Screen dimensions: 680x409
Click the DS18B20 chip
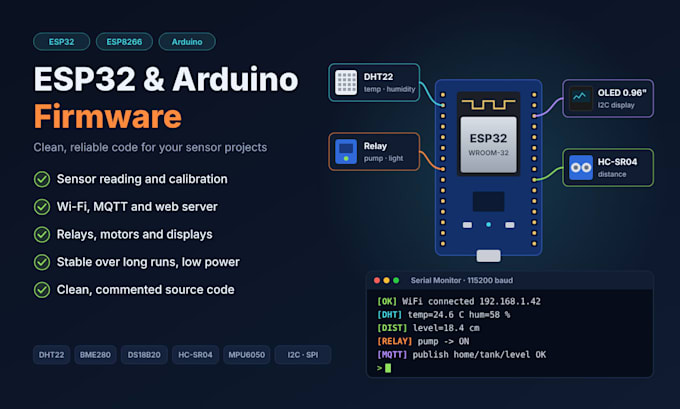click(x=144, y=355)
